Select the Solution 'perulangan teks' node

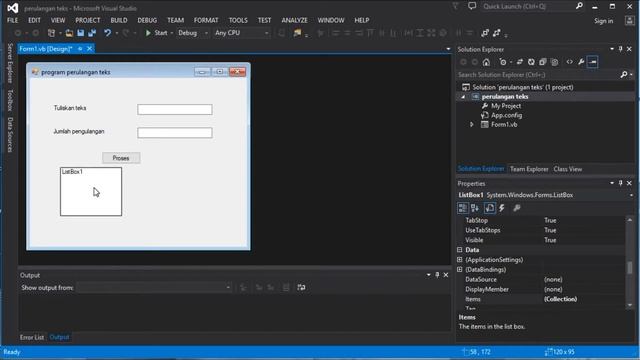click(522, 87)
